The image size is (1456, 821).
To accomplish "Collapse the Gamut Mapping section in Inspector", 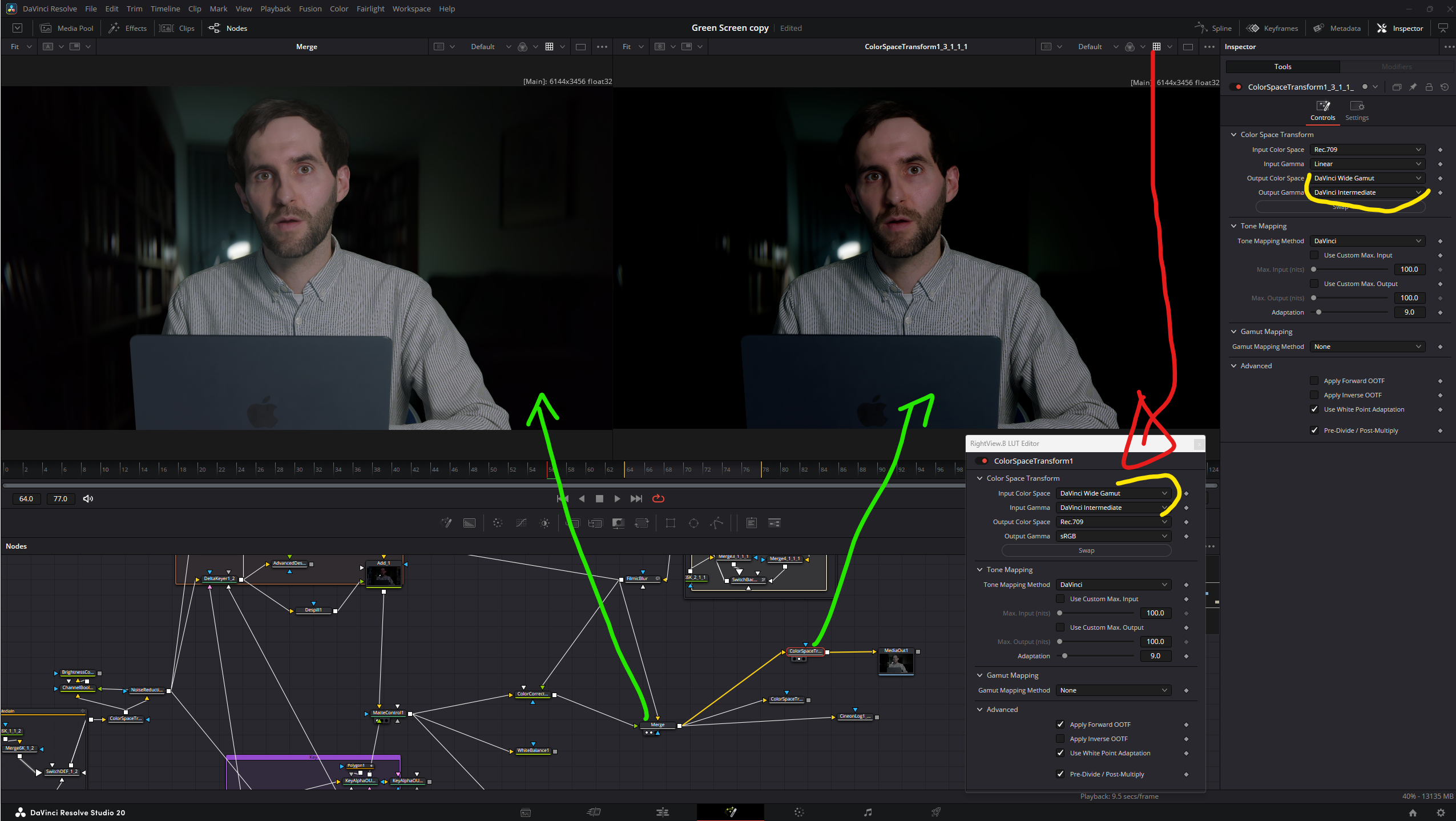I will 1234,332.
